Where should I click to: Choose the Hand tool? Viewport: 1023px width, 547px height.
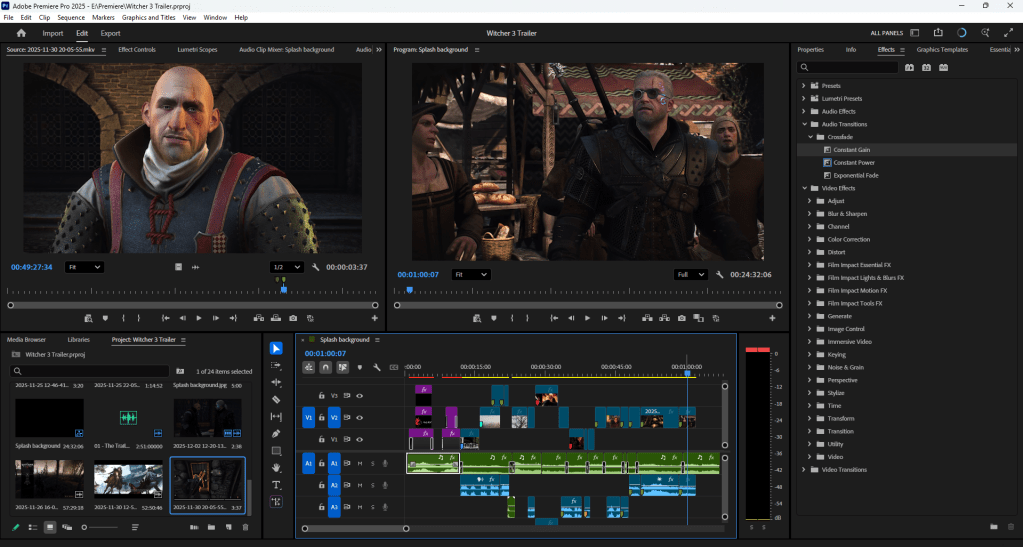coord(276,467)
